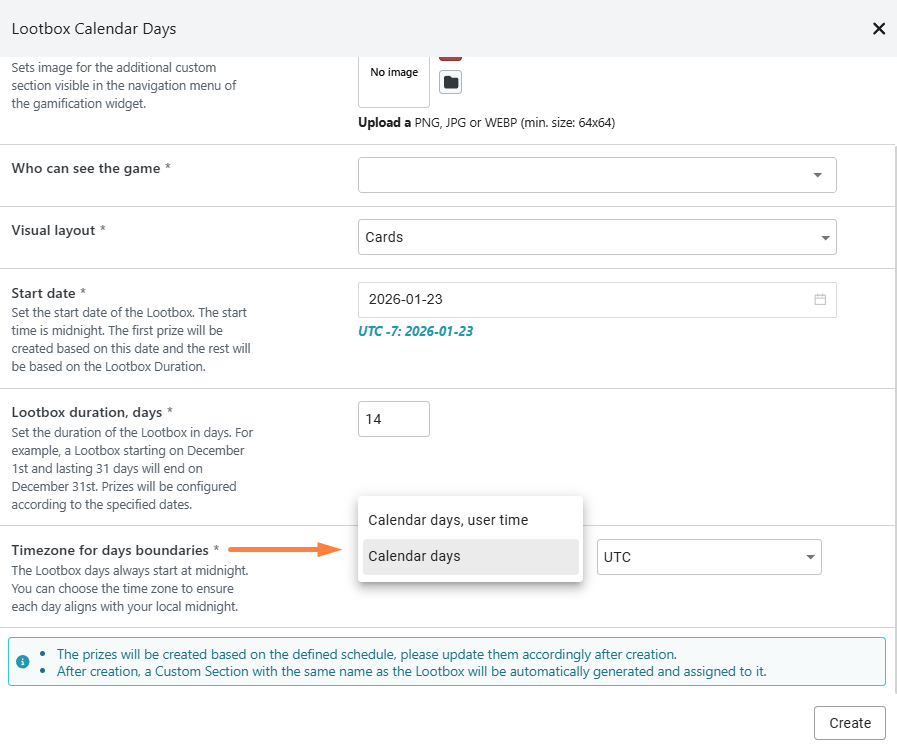Screen dimensions: 897x751
Task: Click the caret on the UTC selector
Action: (808, 558)
